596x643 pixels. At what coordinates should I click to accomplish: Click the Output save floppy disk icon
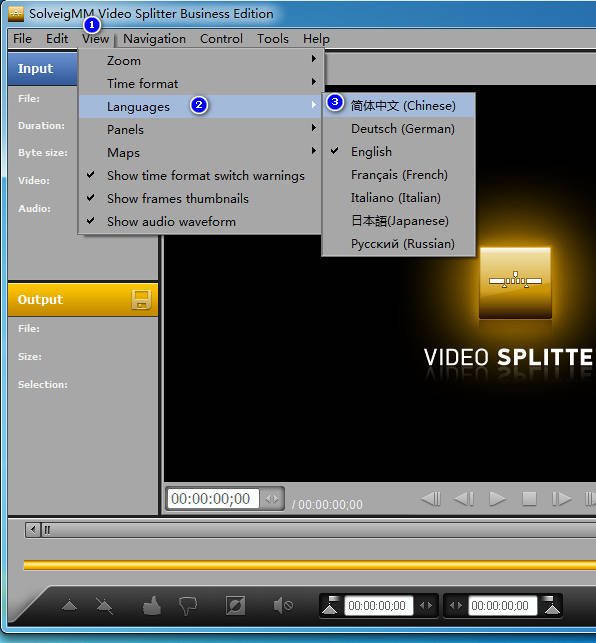pos(141,300)
